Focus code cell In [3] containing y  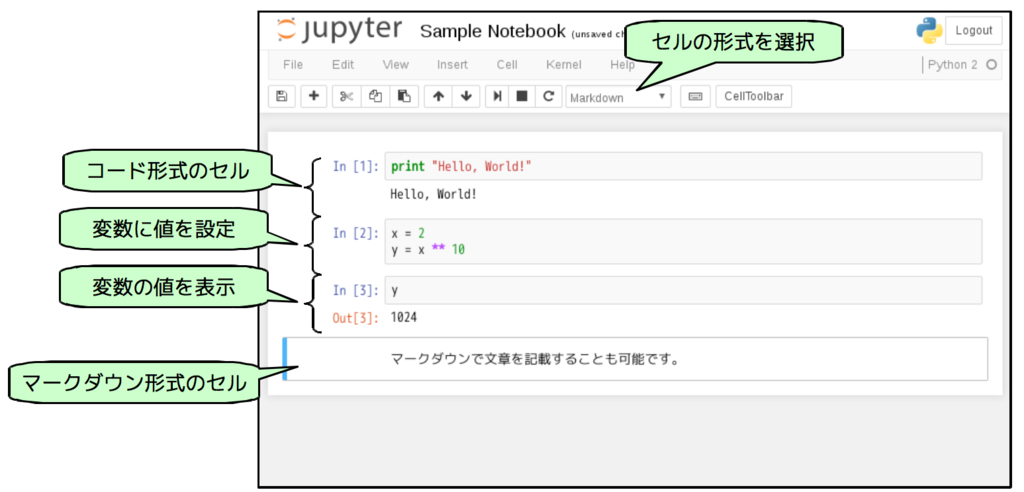(x=683, y=290)
